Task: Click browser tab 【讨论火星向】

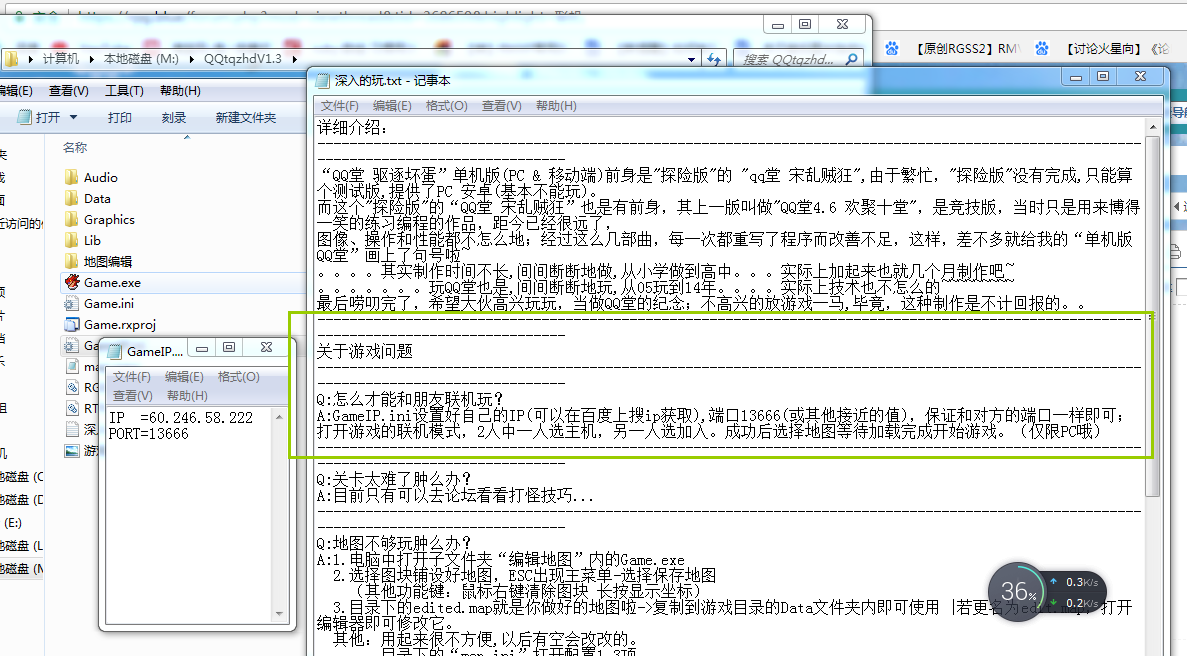Action: click(x=1106, y=48)
